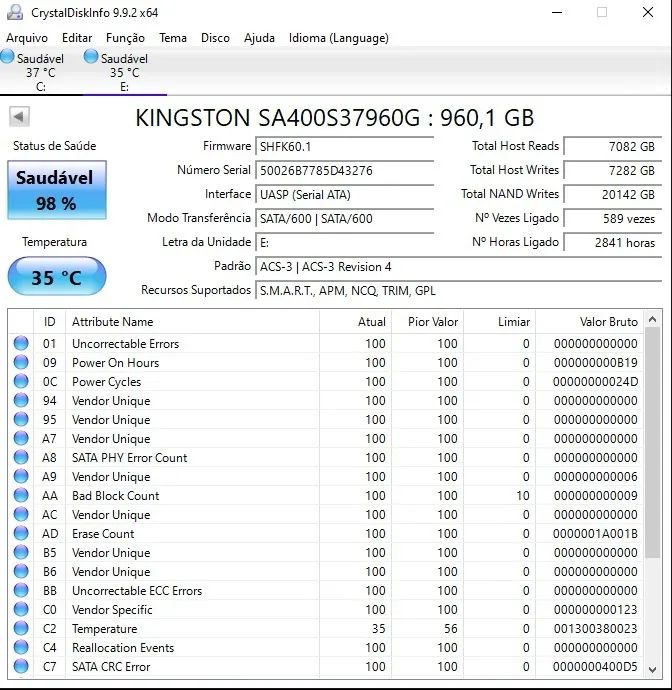Select the Power On Hours attribute name

pyautogui.click(x=115, y=363)
